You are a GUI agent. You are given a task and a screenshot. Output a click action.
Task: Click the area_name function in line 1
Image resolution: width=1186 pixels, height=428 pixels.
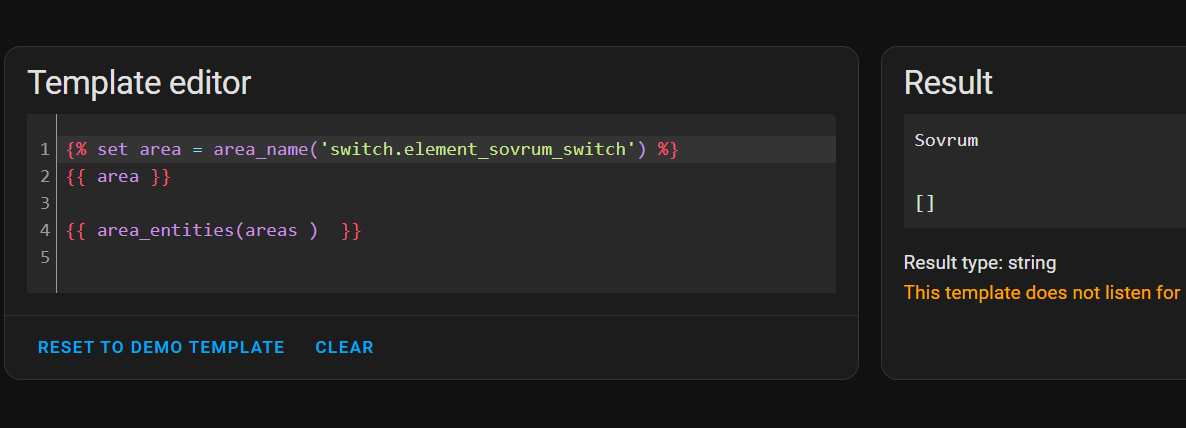point(262,150)
